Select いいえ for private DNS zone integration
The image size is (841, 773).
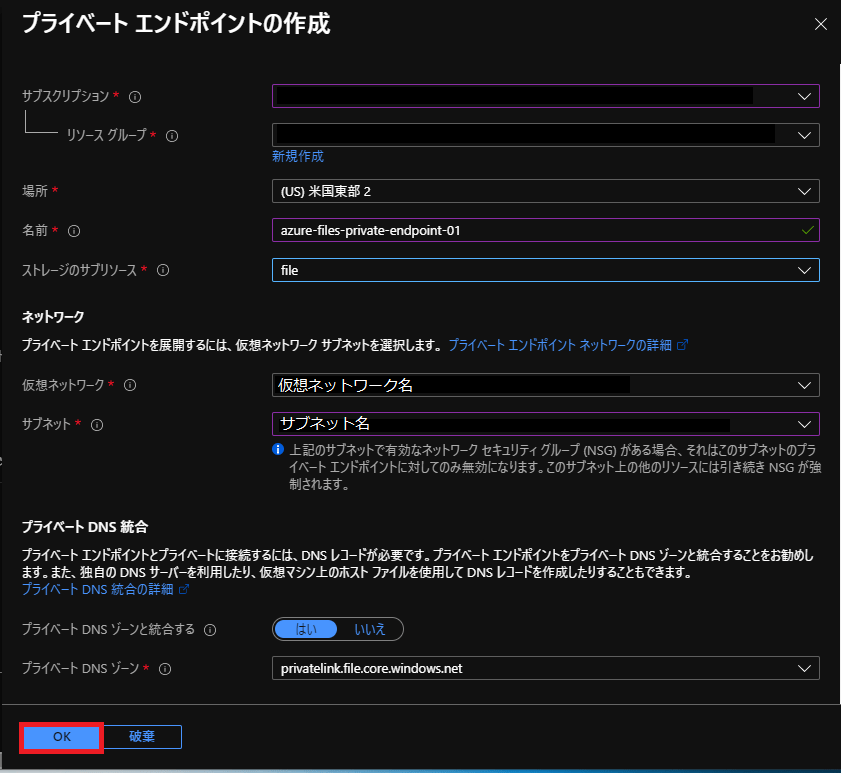click(x=370, y=629)
